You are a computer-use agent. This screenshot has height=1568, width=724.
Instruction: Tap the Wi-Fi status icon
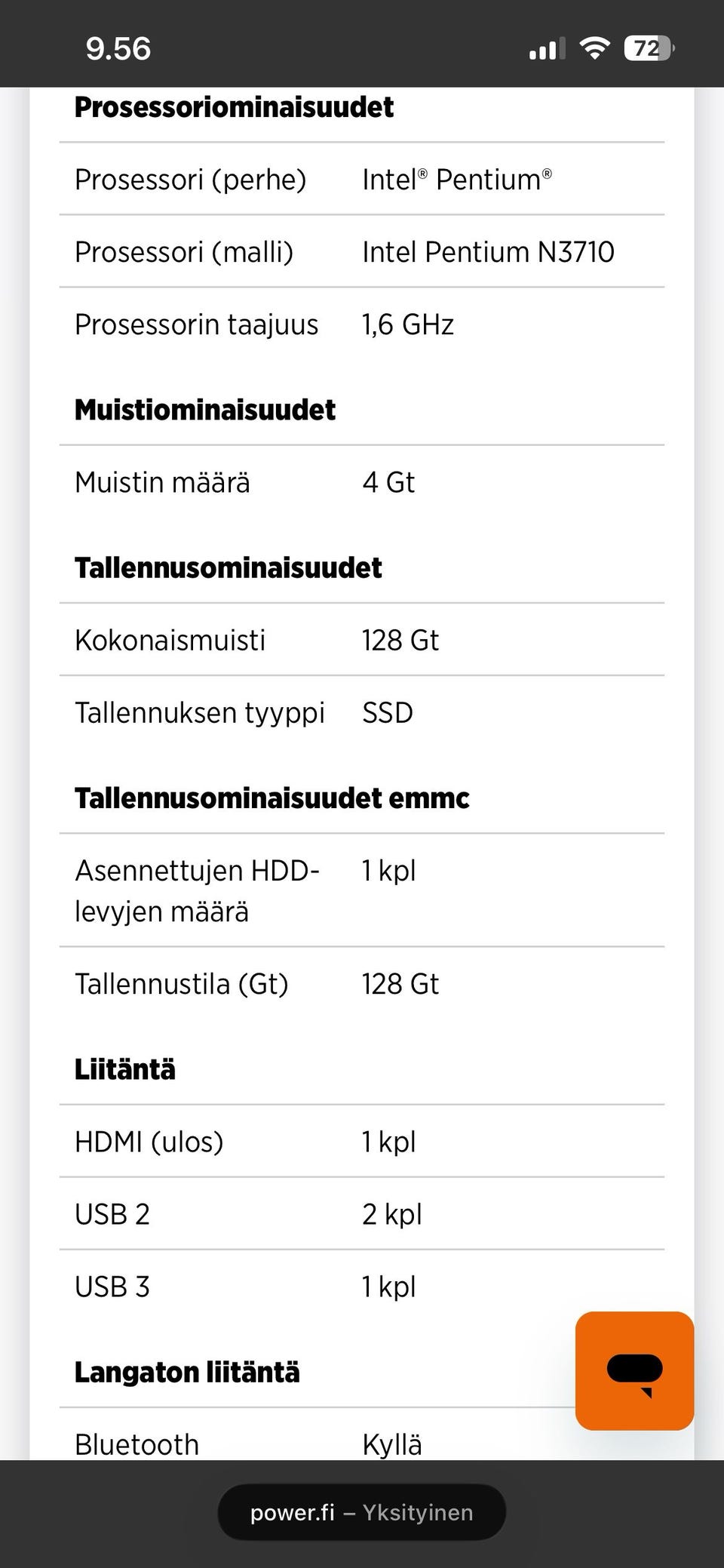[x=594, y=49]
